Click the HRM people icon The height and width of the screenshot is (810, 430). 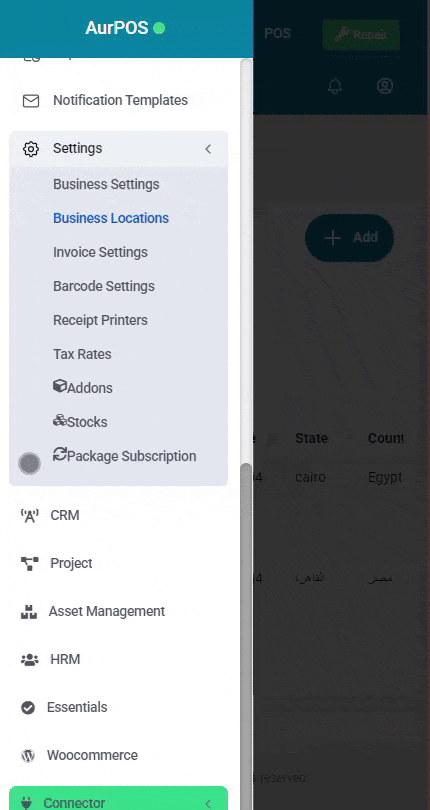[29, 660]
